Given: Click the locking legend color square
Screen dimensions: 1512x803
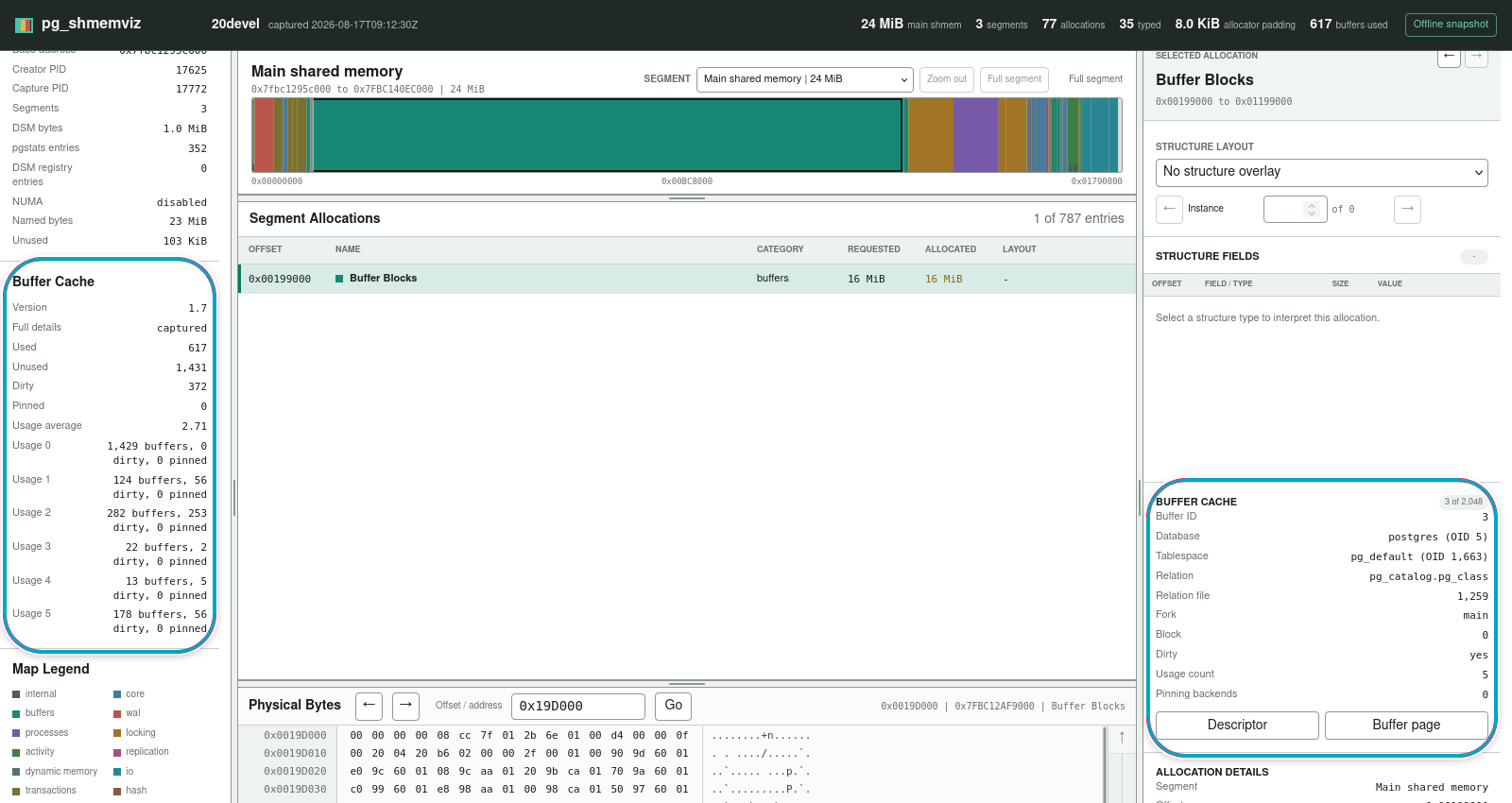Looking at the screenshot, I should [117, 733].
